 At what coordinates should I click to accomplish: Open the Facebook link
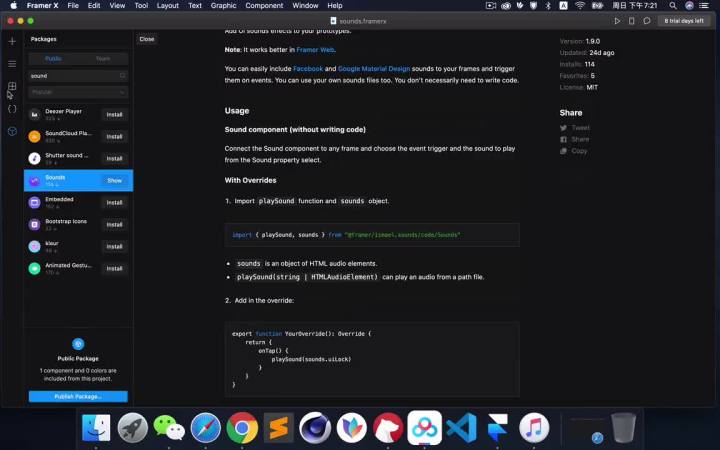pyautogui.click(x=308, y=68)
